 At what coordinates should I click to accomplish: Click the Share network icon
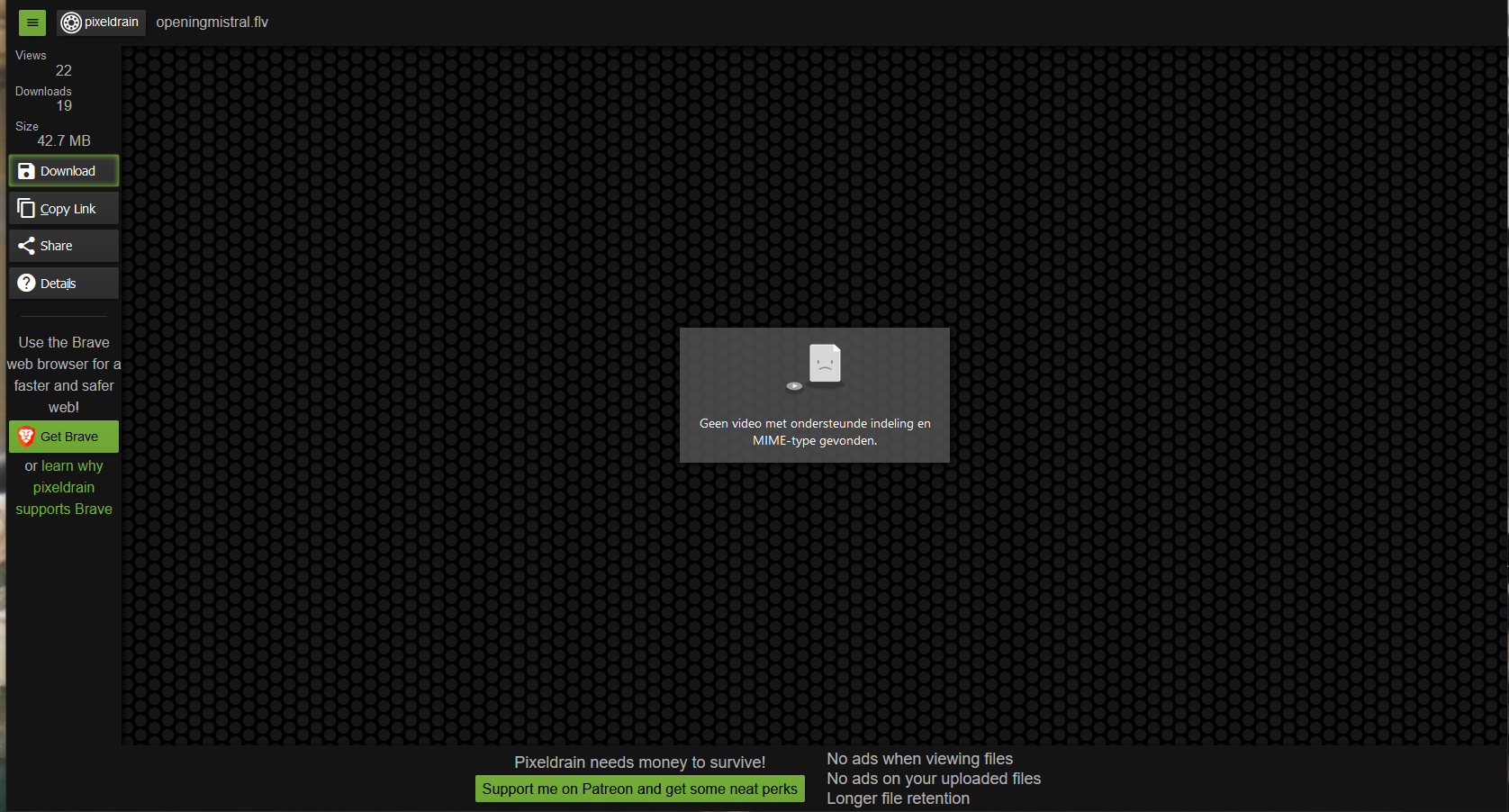tap(26, 246)
